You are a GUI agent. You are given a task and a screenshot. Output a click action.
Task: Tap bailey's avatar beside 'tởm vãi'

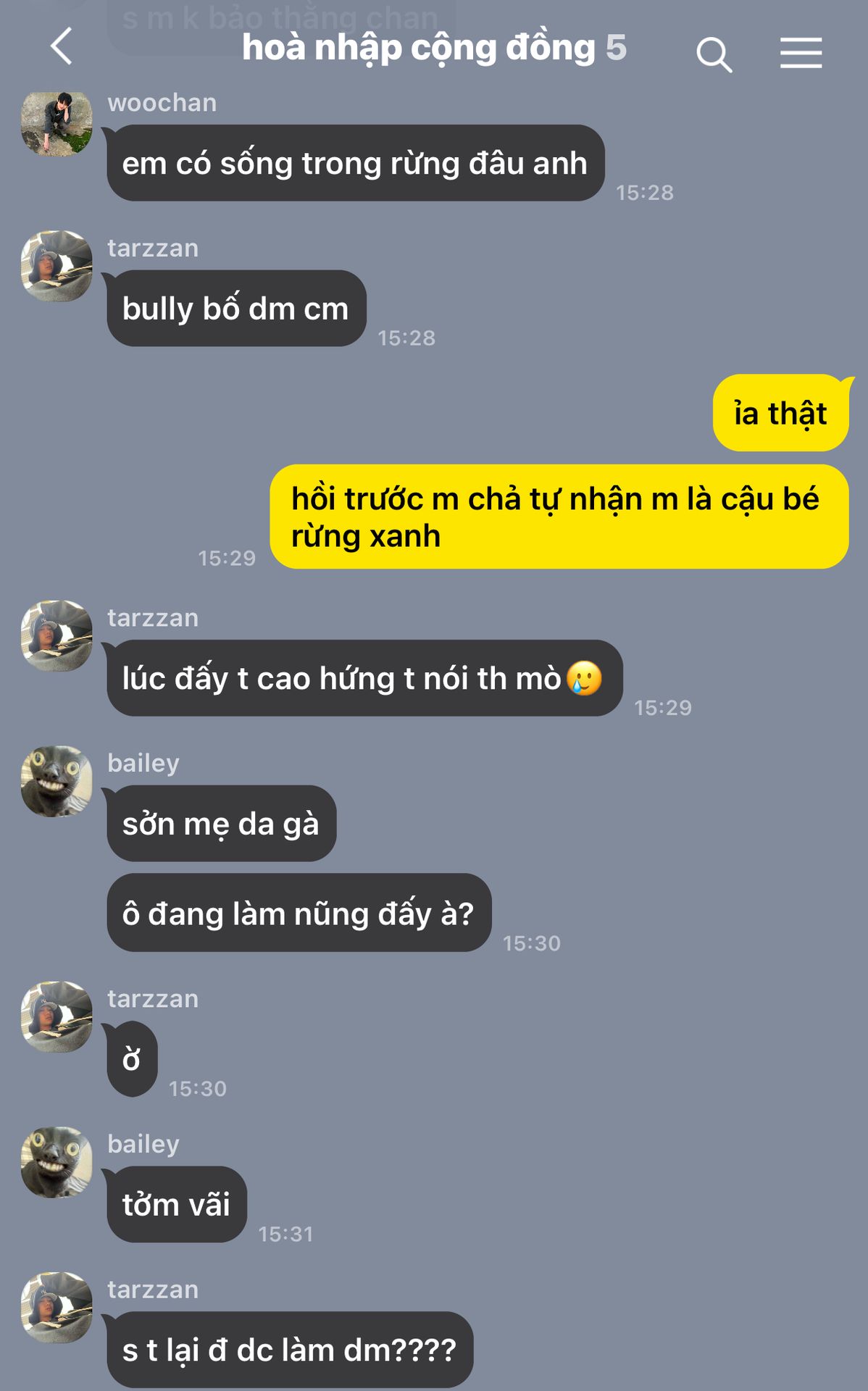(57, 1162)
